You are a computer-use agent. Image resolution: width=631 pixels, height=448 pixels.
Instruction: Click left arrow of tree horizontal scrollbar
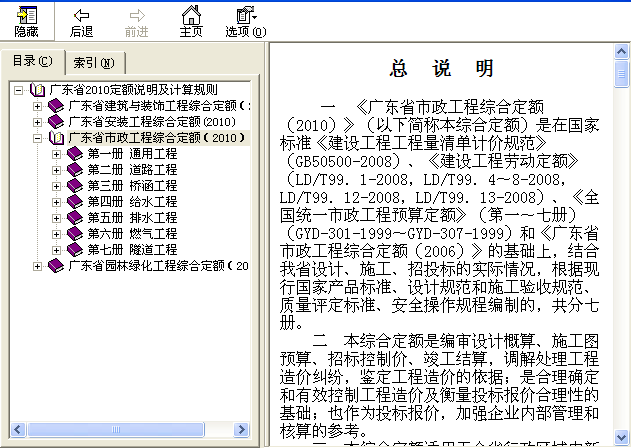pos(18,429)
